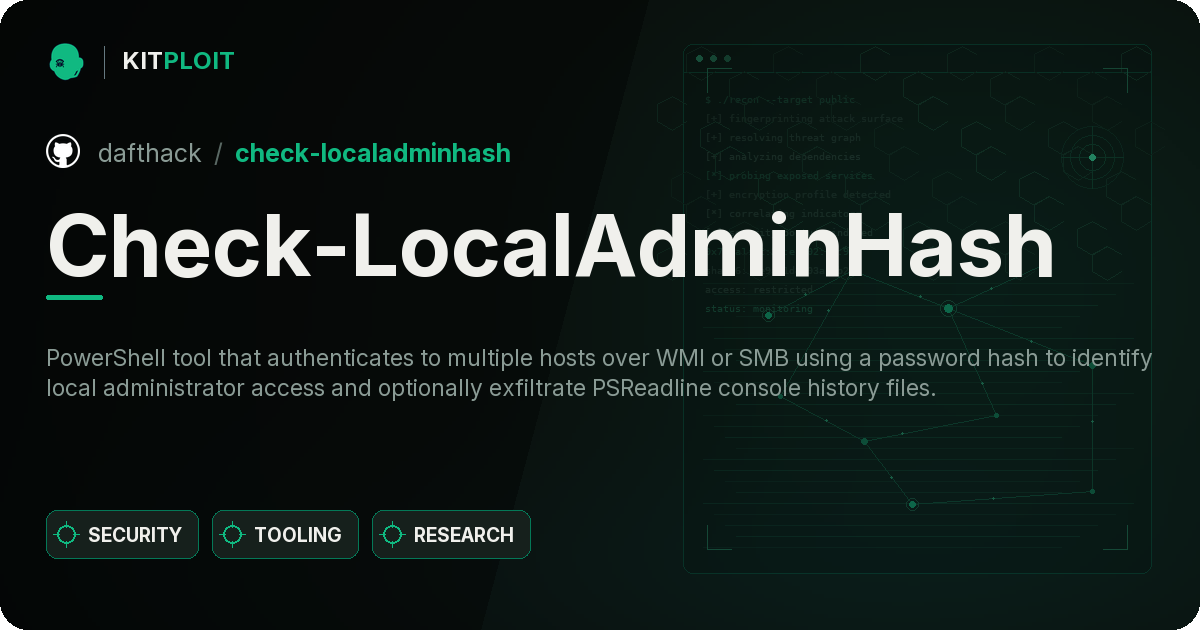Select the Check-LocalAdminHash main title
Screen dimensions: 1200x630
pos(551,246)
